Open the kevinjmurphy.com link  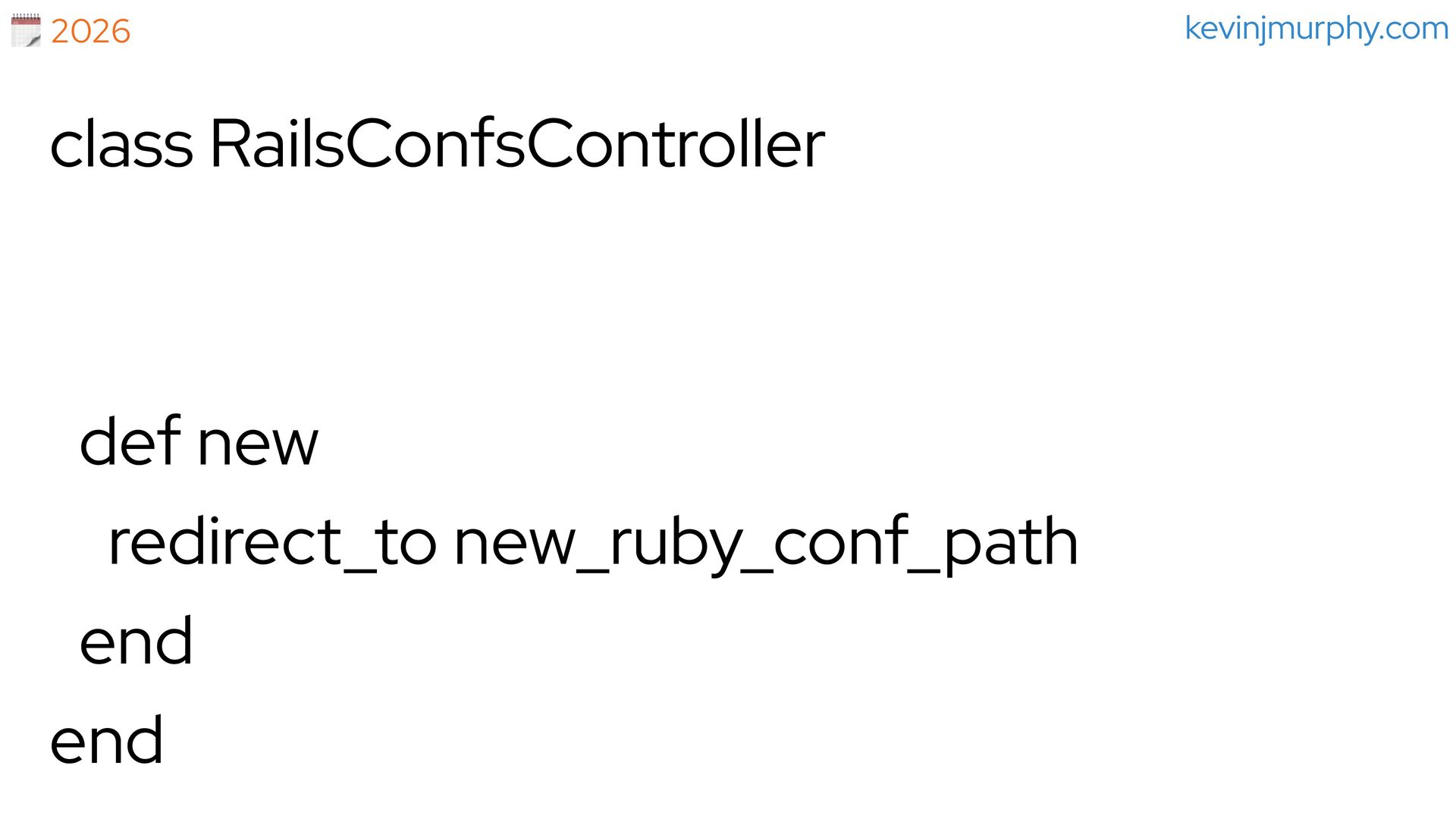pyautogui.click(x=1316, y=29)
